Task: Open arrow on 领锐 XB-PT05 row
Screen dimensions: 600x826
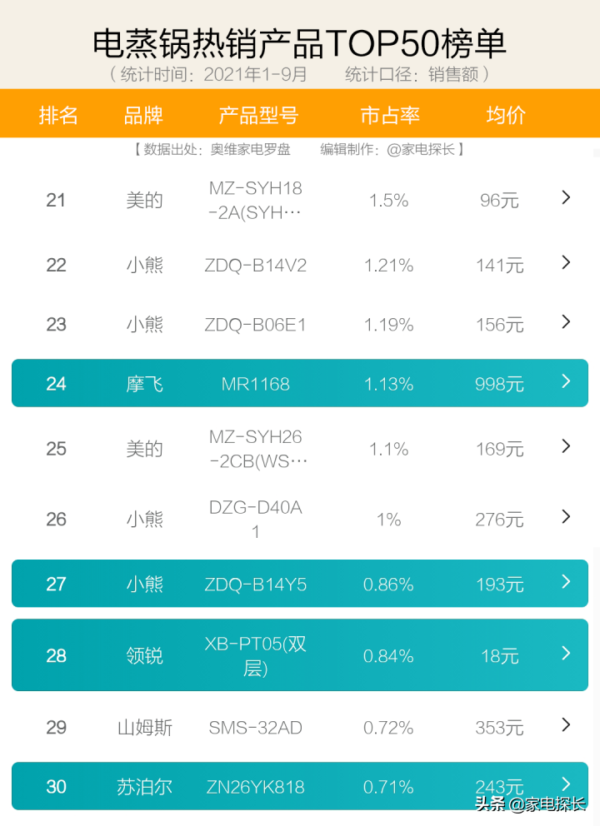Action: 566,653
